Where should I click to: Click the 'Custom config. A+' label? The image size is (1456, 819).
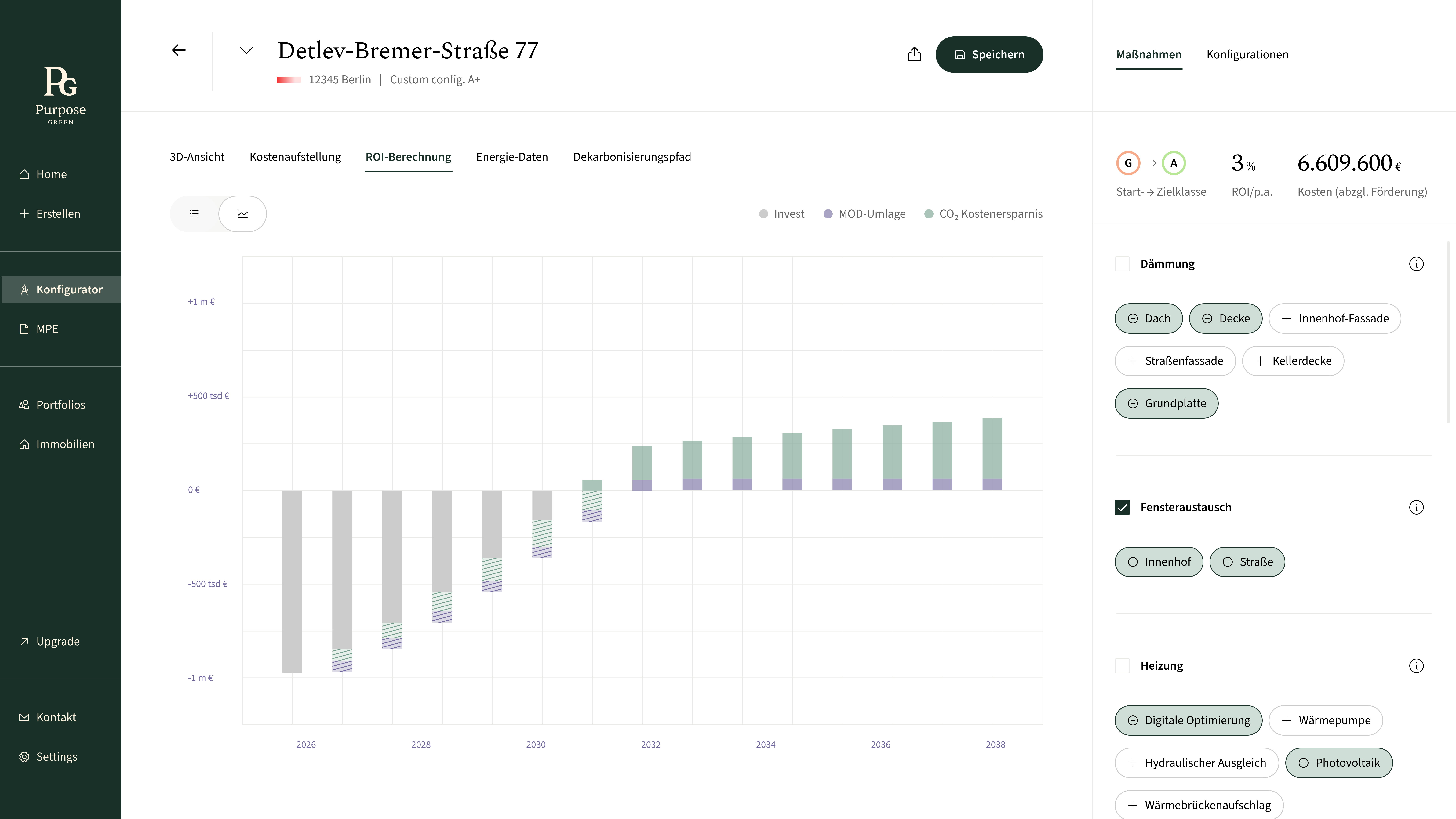click(x=435, y=80)
